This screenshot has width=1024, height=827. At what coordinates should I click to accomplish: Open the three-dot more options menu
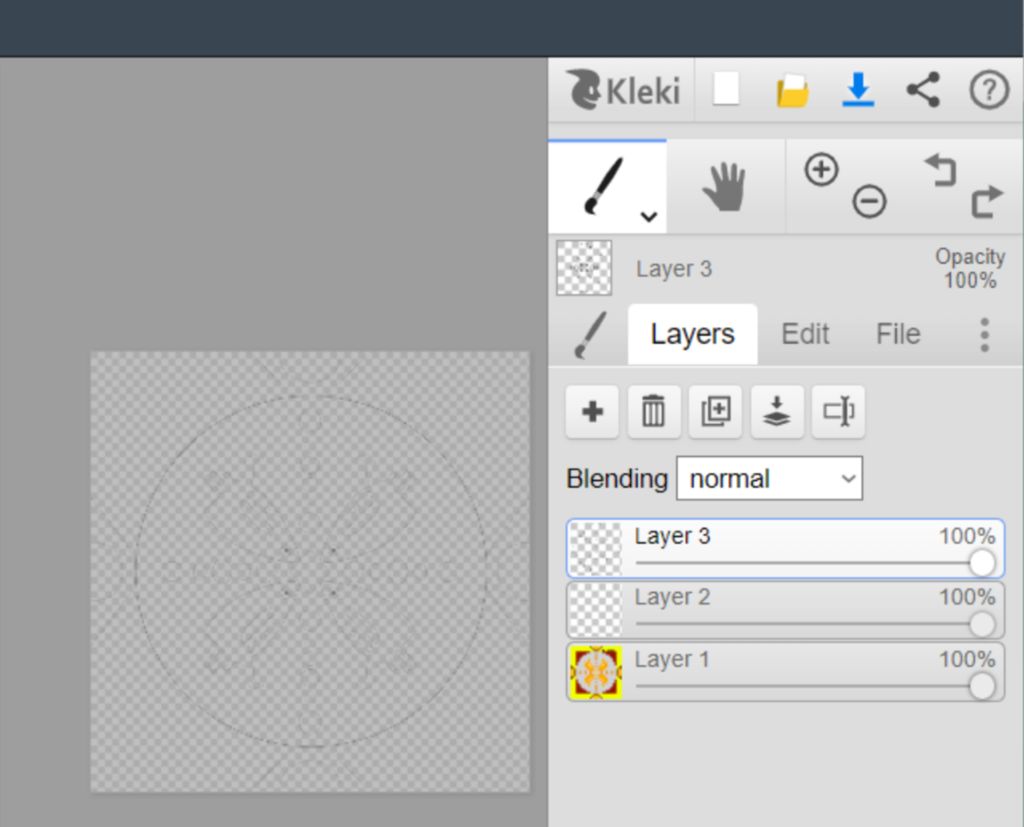pos(985,335)
